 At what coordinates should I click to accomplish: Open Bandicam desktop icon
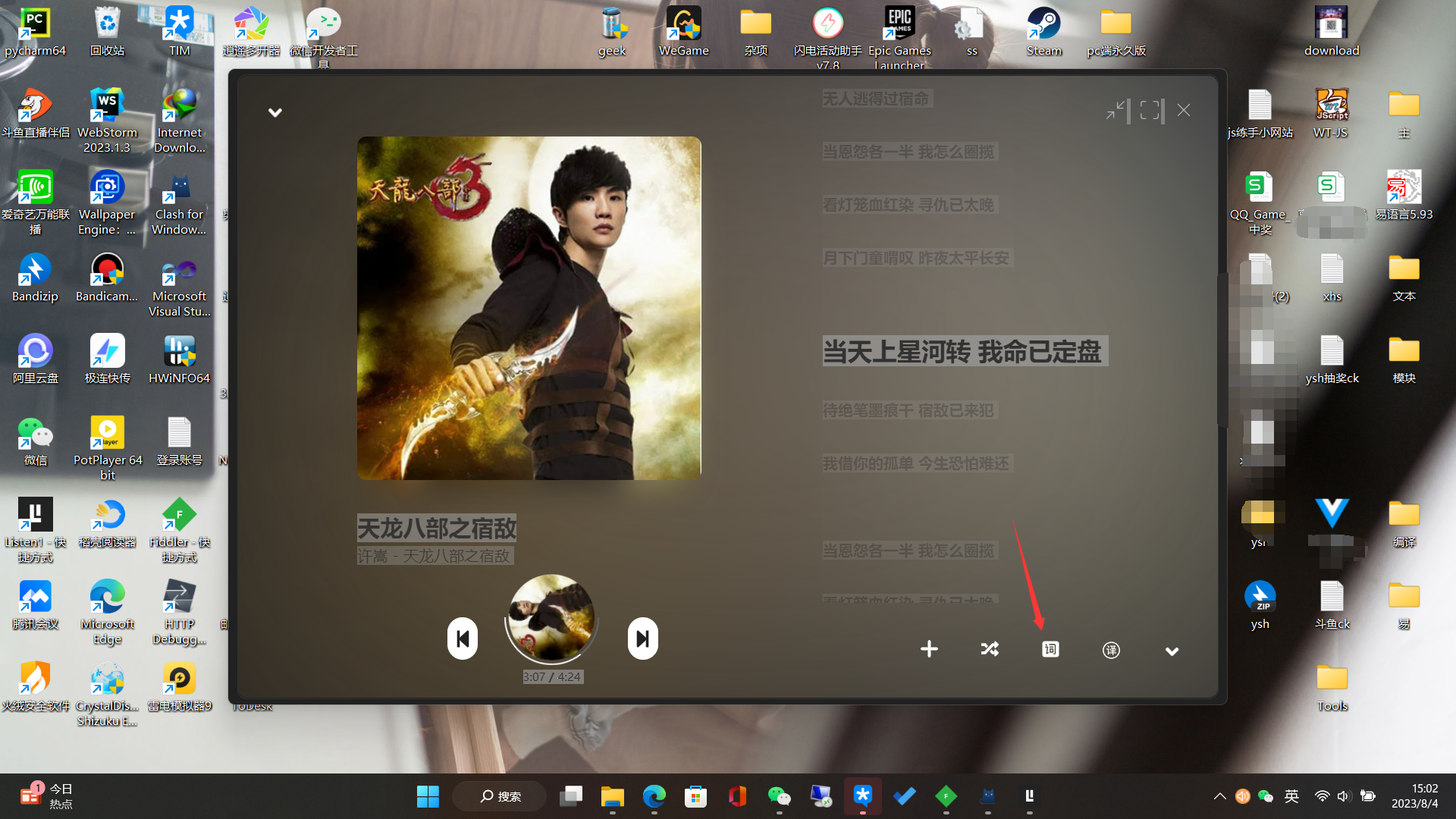tap(107, 278)
